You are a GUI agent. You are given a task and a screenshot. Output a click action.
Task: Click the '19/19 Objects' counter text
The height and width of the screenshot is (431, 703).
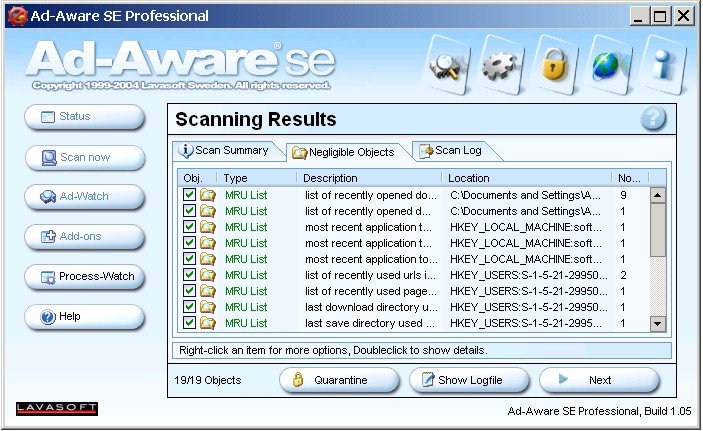click(x=208, y=380)
